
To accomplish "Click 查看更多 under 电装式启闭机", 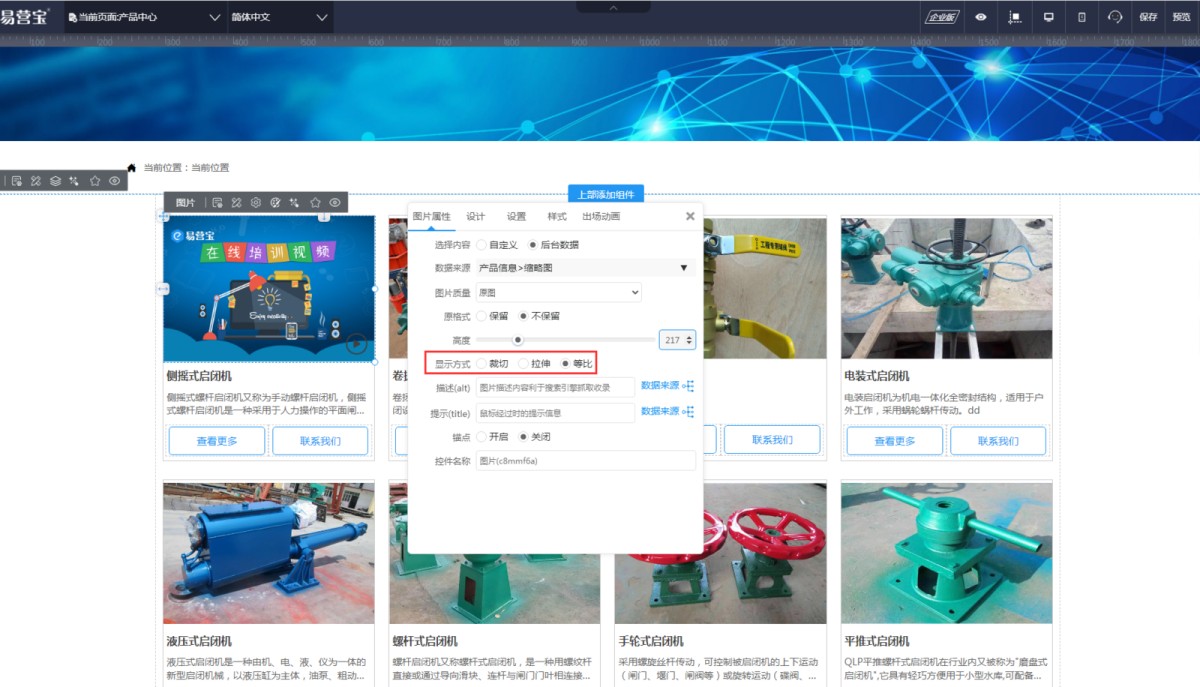I will click(895, 441).
